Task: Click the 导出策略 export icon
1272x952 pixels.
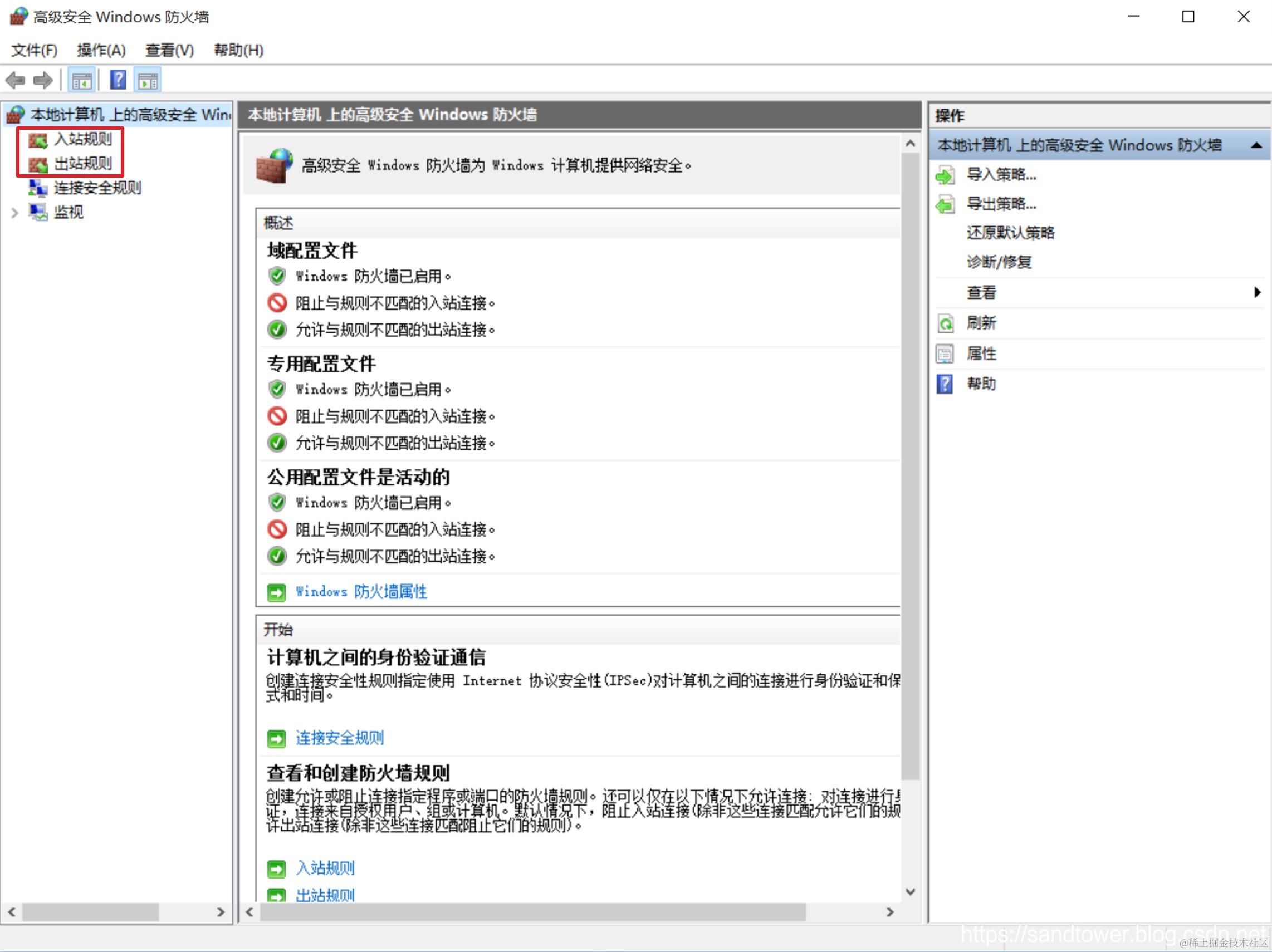Action: coord(945,204)
